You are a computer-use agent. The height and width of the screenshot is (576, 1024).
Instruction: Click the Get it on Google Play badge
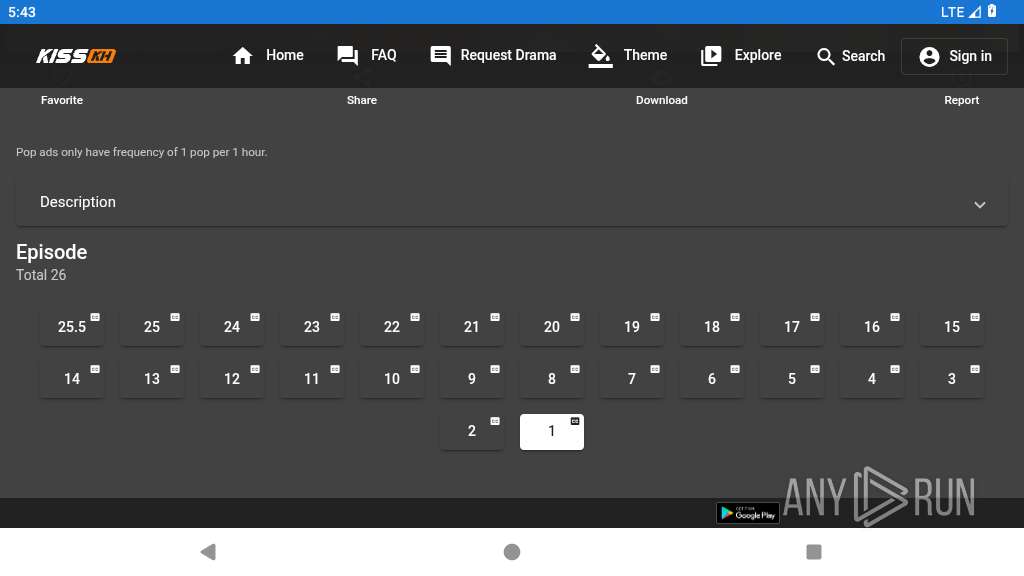(747, 513)
